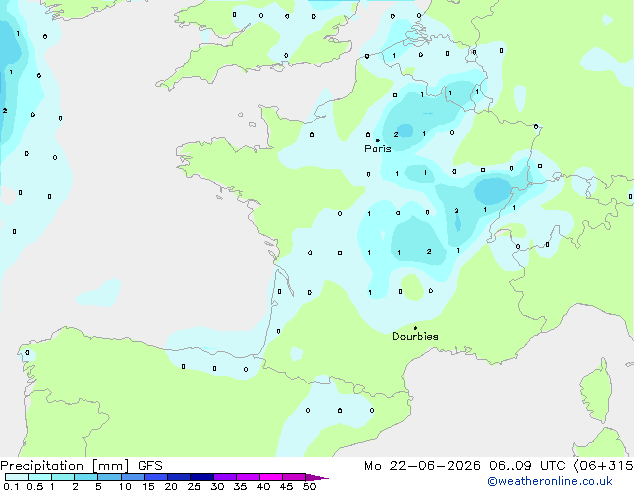Pick the 15–20 mm legend swatch
Image resolution: width=634 pixels, height=490 pixels.
point(156,477)
